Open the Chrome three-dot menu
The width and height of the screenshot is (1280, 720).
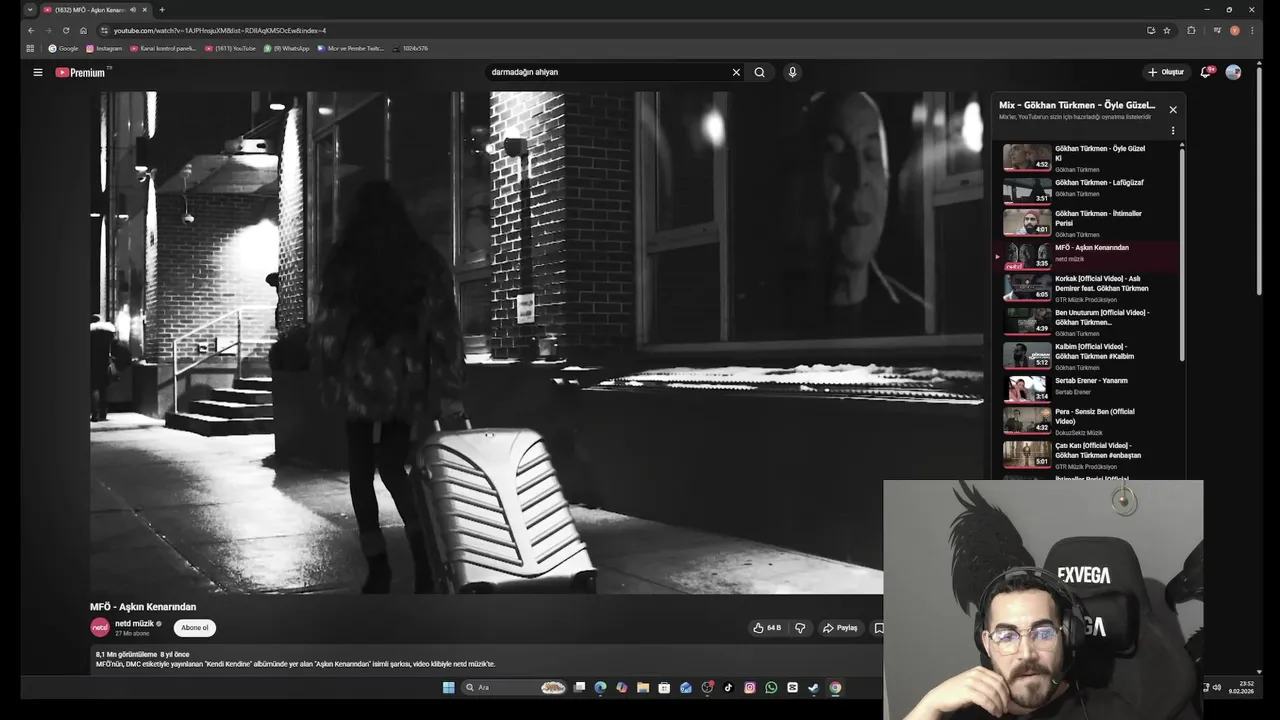pyautogui.click(x=1252, y=30)
